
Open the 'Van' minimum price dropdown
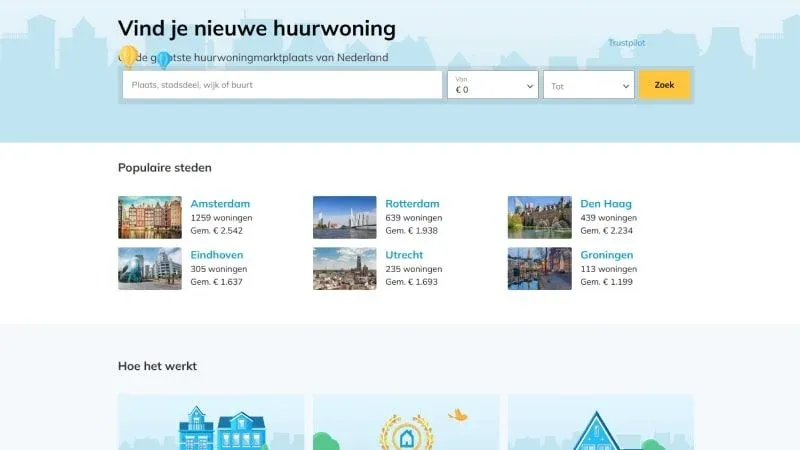click(494, 85)
